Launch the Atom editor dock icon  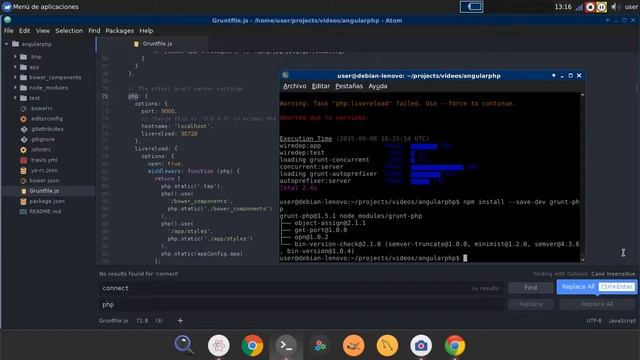point(218,346)
